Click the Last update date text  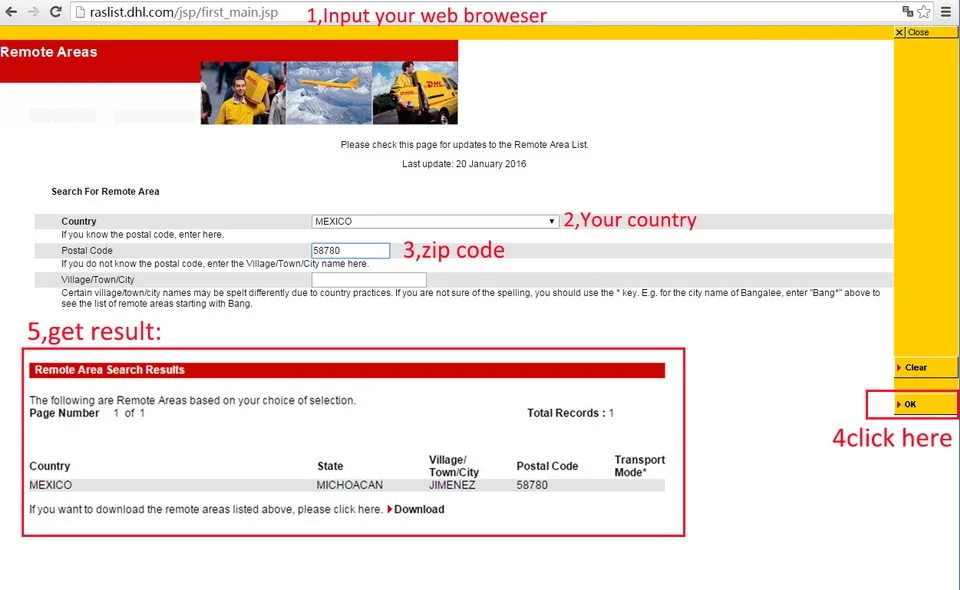point(464,163)
